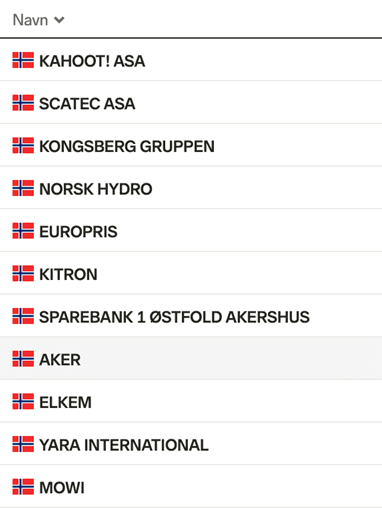The width and height of the screenshot is (382, 508).
Task: Open the ELKEM stock entry
Action: click(x=65, y=402)
